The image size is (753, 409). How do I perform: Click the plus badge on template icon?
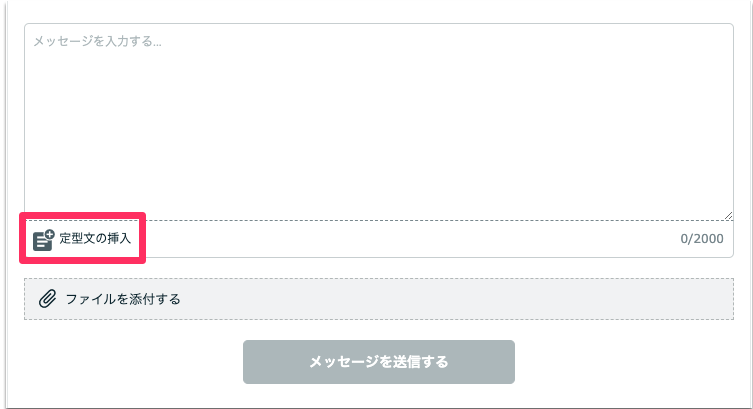click(49, 234)
